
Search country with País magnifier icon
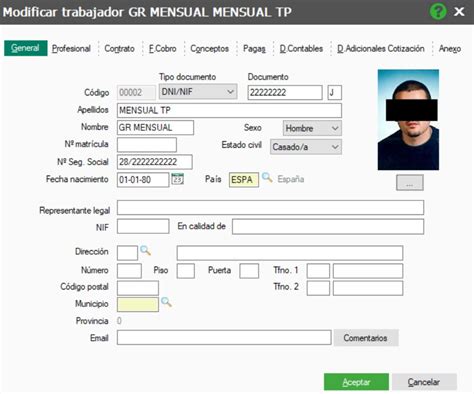pos(267,177)
